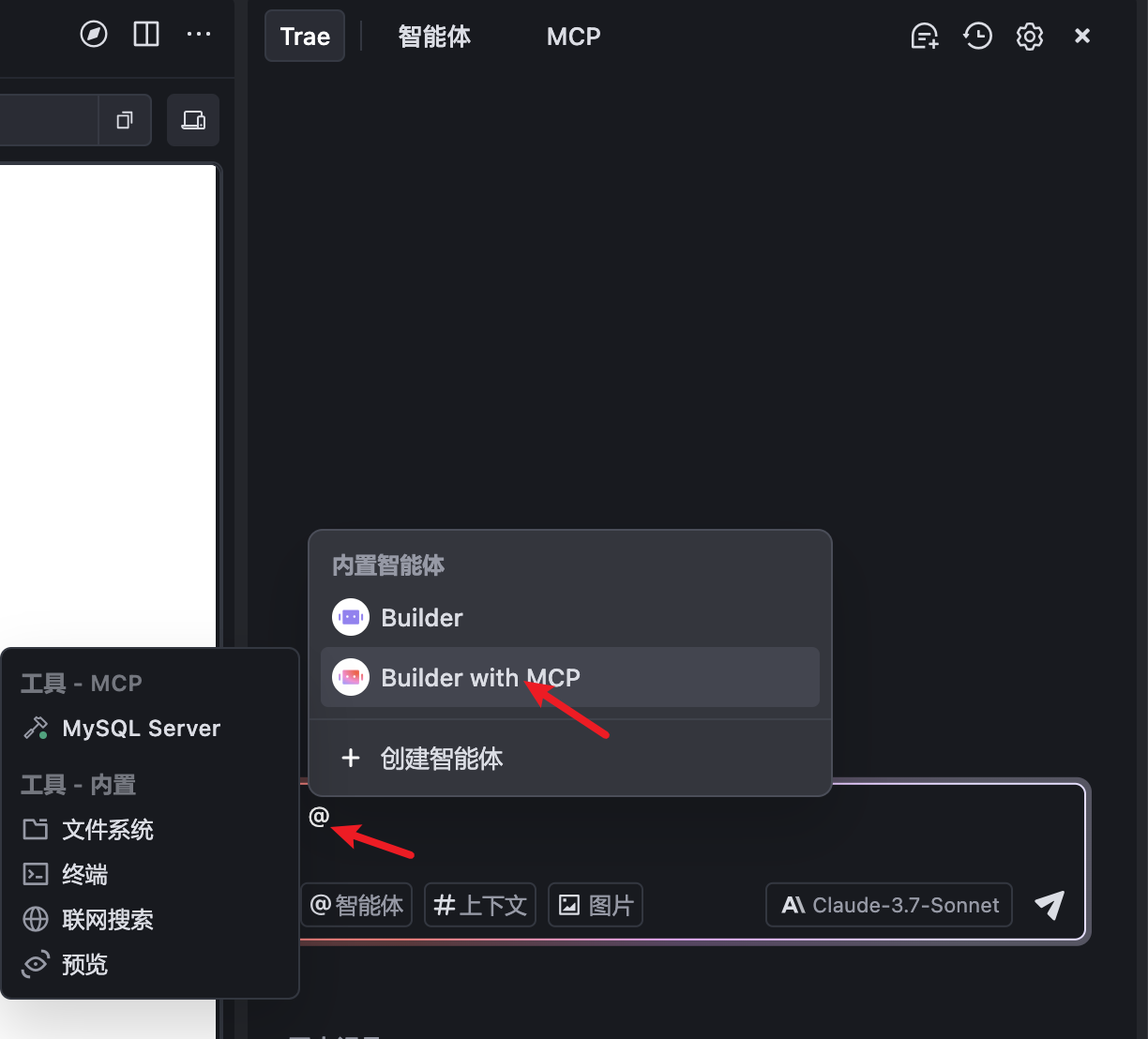Toggle the device preview icon
Screen dimensions: 1148x1039
pos(193,120)
